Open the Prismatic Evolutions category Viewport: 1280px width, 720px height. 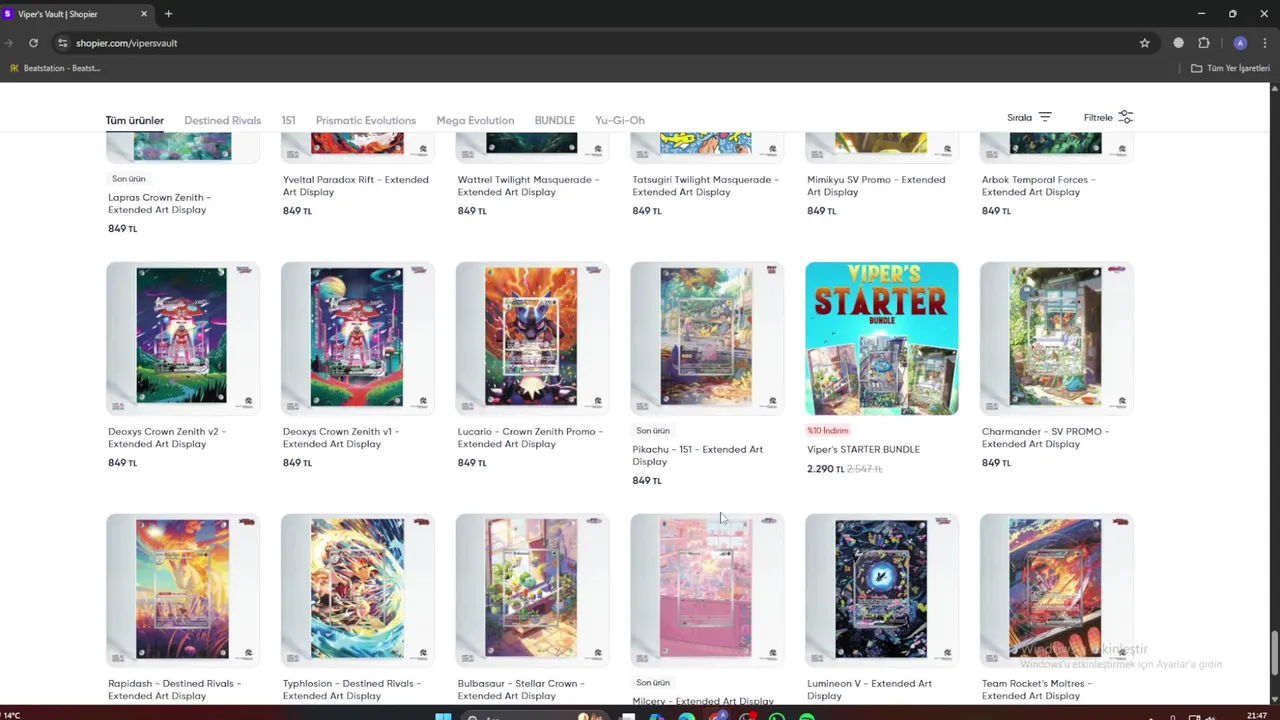point(365,120)
